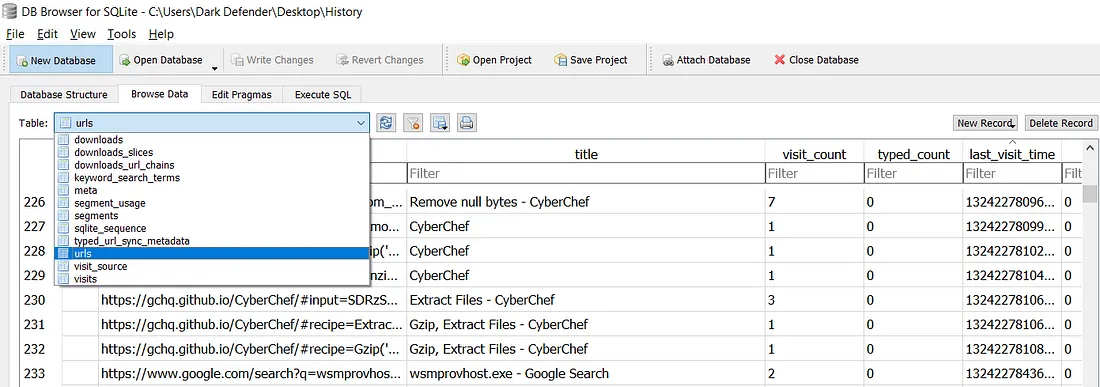Image resolution: width=1100 pixels, height=387 pixels.
Task: Select typed_url_sync_metadata in table list
Action: (212, 241)
